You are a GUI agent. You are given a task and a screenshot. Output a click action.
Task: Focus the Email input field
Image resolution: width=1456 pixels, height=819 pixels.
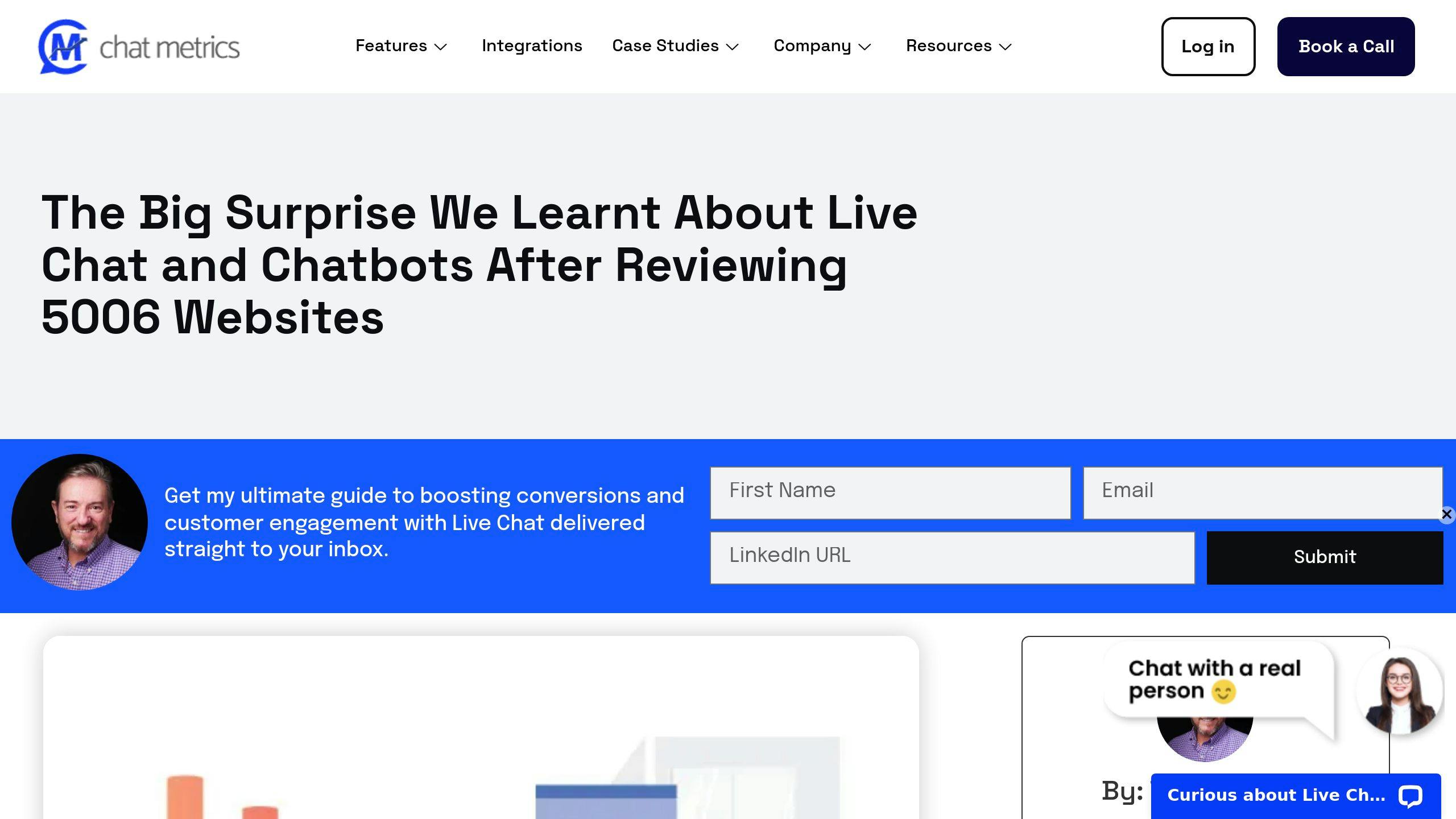point(1263,493)
